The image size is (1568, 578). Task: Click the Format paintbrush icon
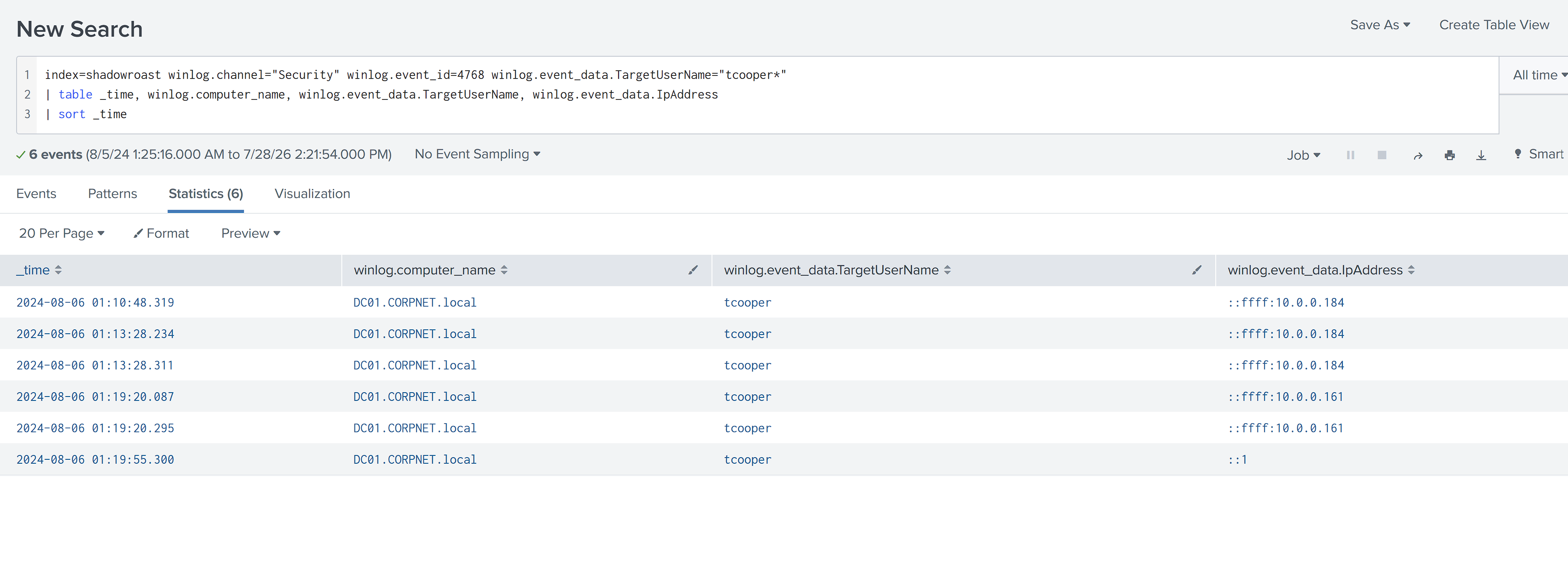point(138,234)
